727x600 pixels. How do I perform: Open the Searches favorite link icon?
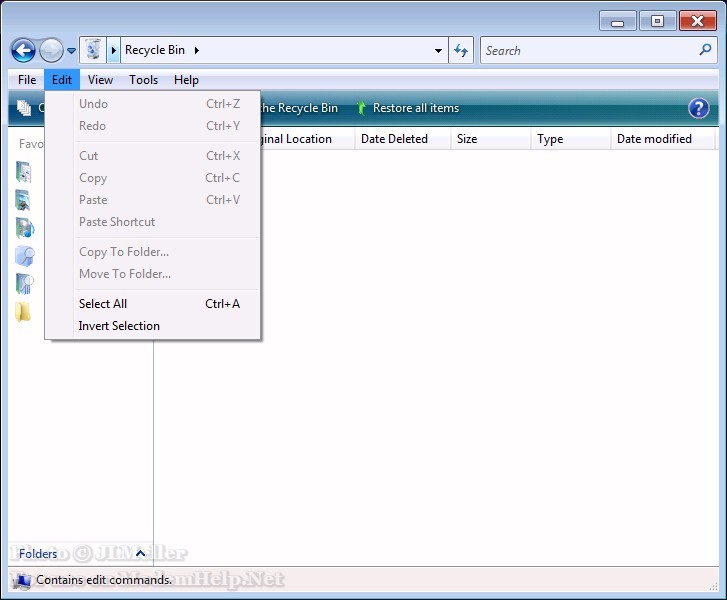tap(25, 283)
